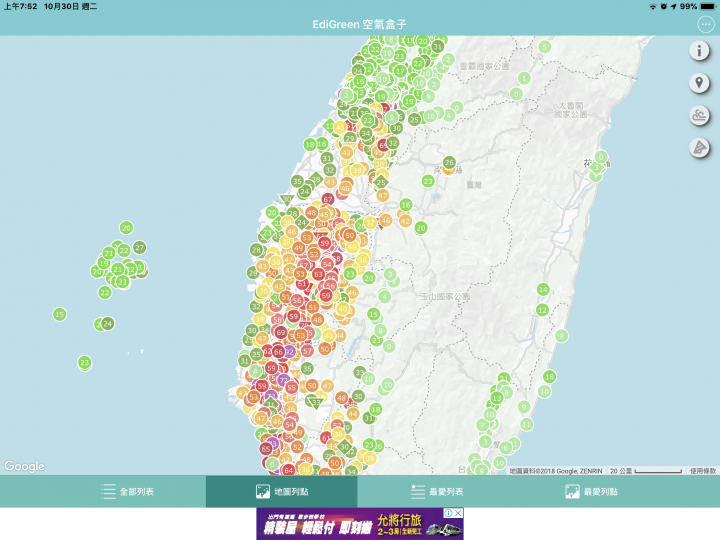Select the yellow 37 sensor marker

[370, 223]
